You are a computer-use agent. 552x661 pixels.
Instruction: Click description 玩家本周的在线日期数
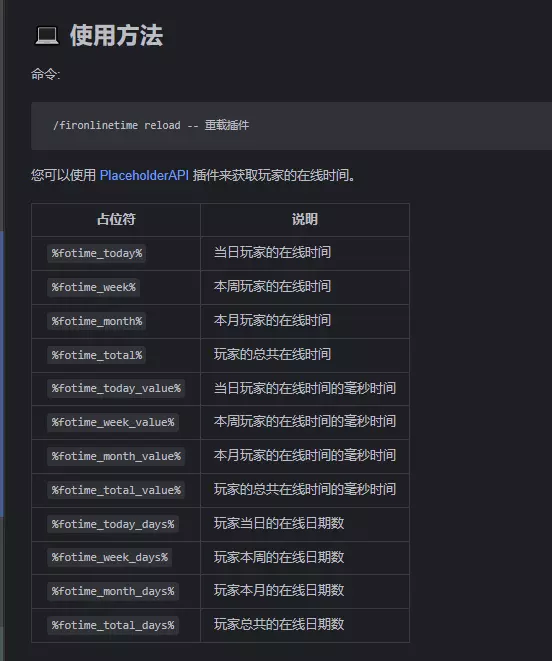[279, 557]
